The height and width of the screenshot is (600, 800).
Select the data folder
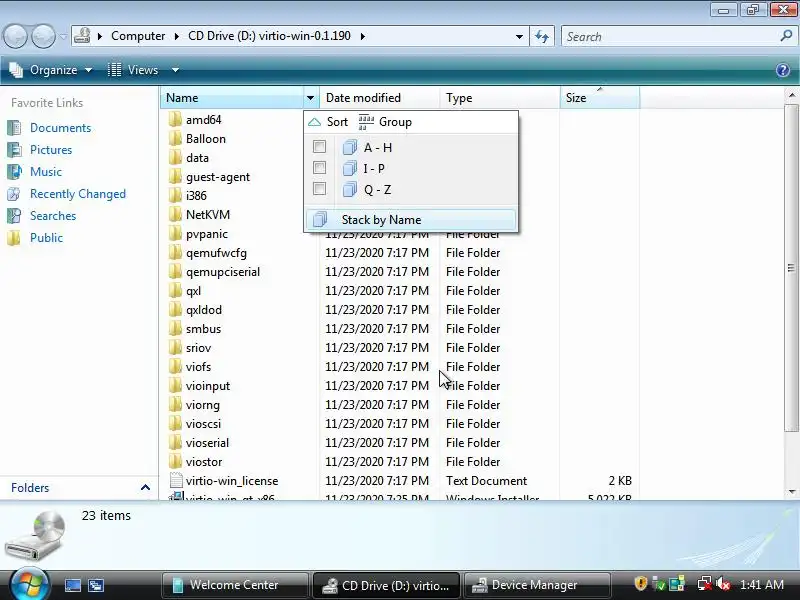click(197, 158)
